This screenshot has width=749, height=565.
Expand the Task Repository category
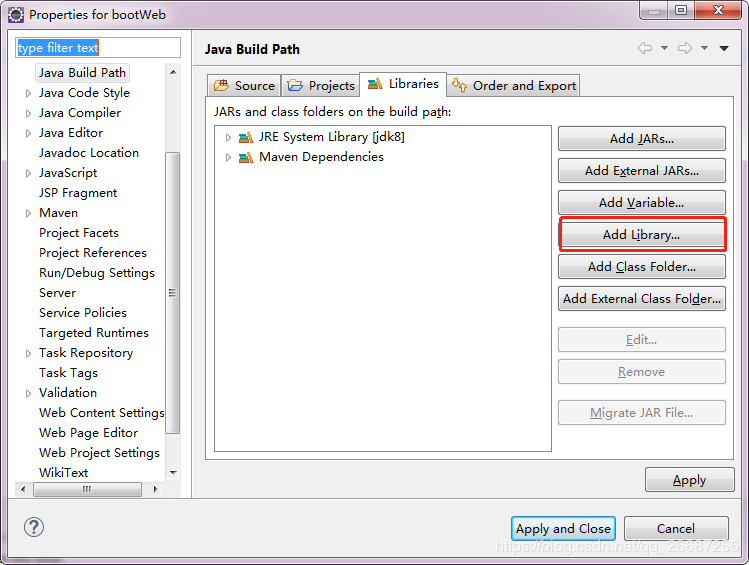click(28, 353)
